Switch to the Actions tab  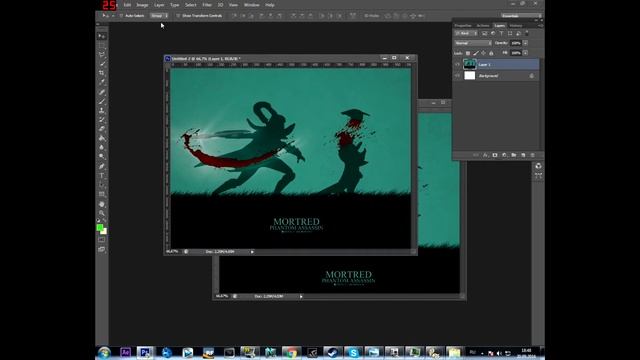pos(483,26)
